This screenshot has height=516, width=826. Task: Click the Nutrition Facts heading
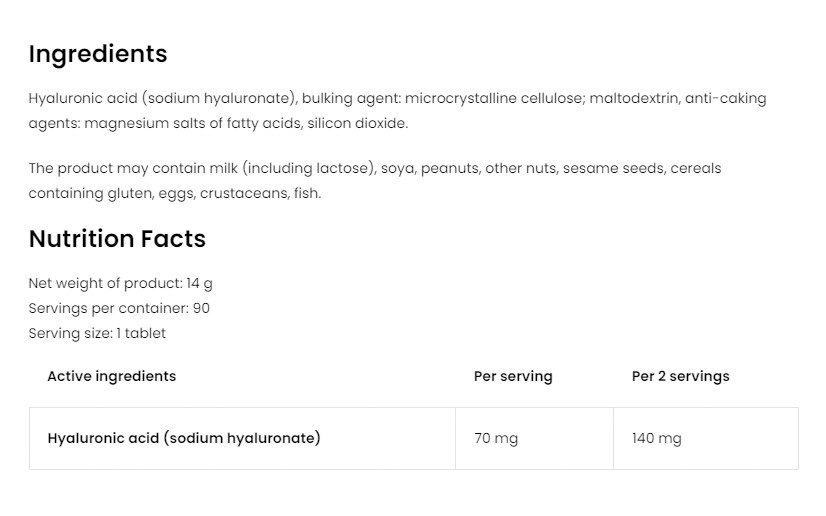pyautogui.click(x=117, y=239)
